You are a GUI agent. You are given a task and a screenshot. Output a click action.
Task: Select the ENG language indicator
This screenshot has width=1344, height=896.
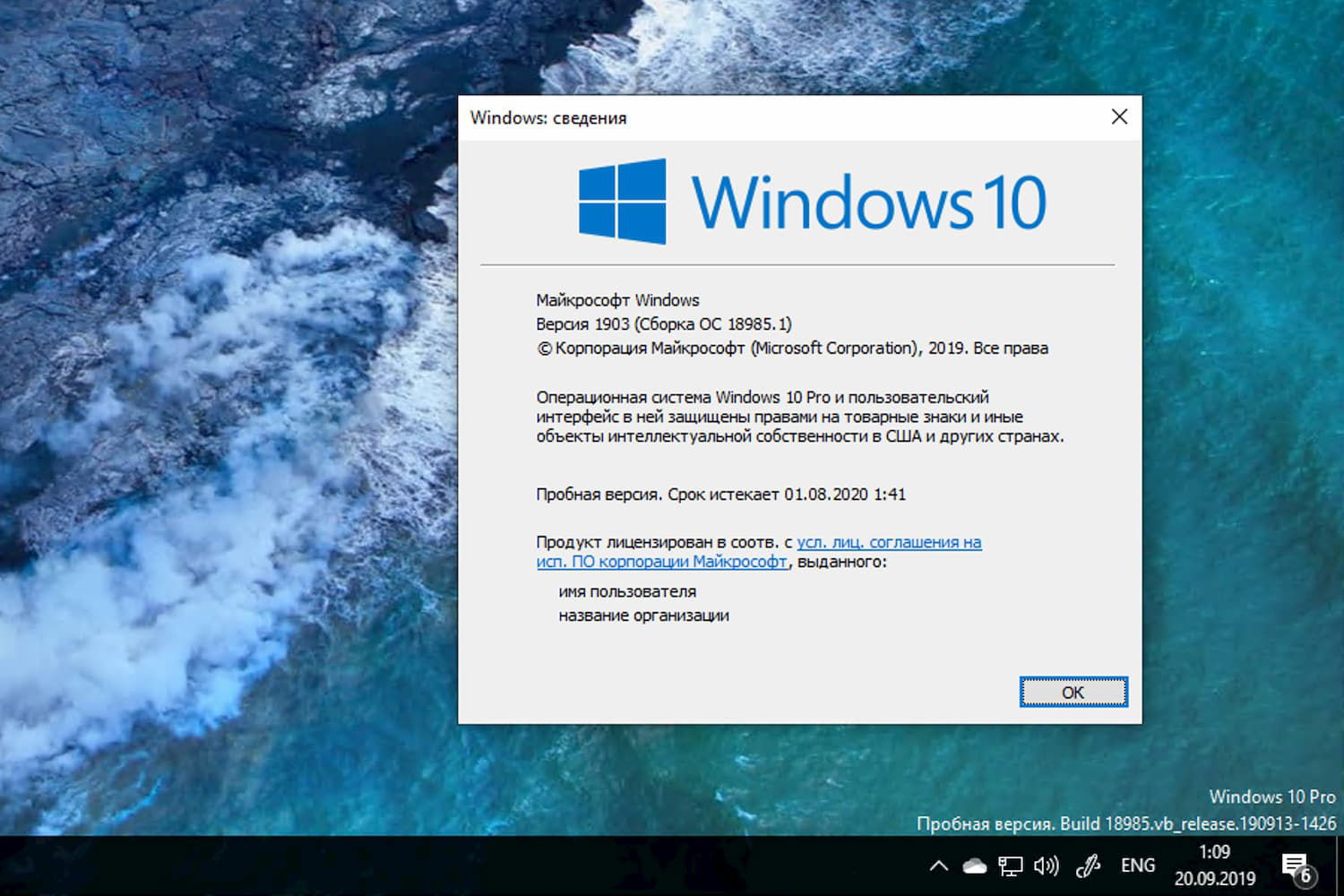(1137, 866)
